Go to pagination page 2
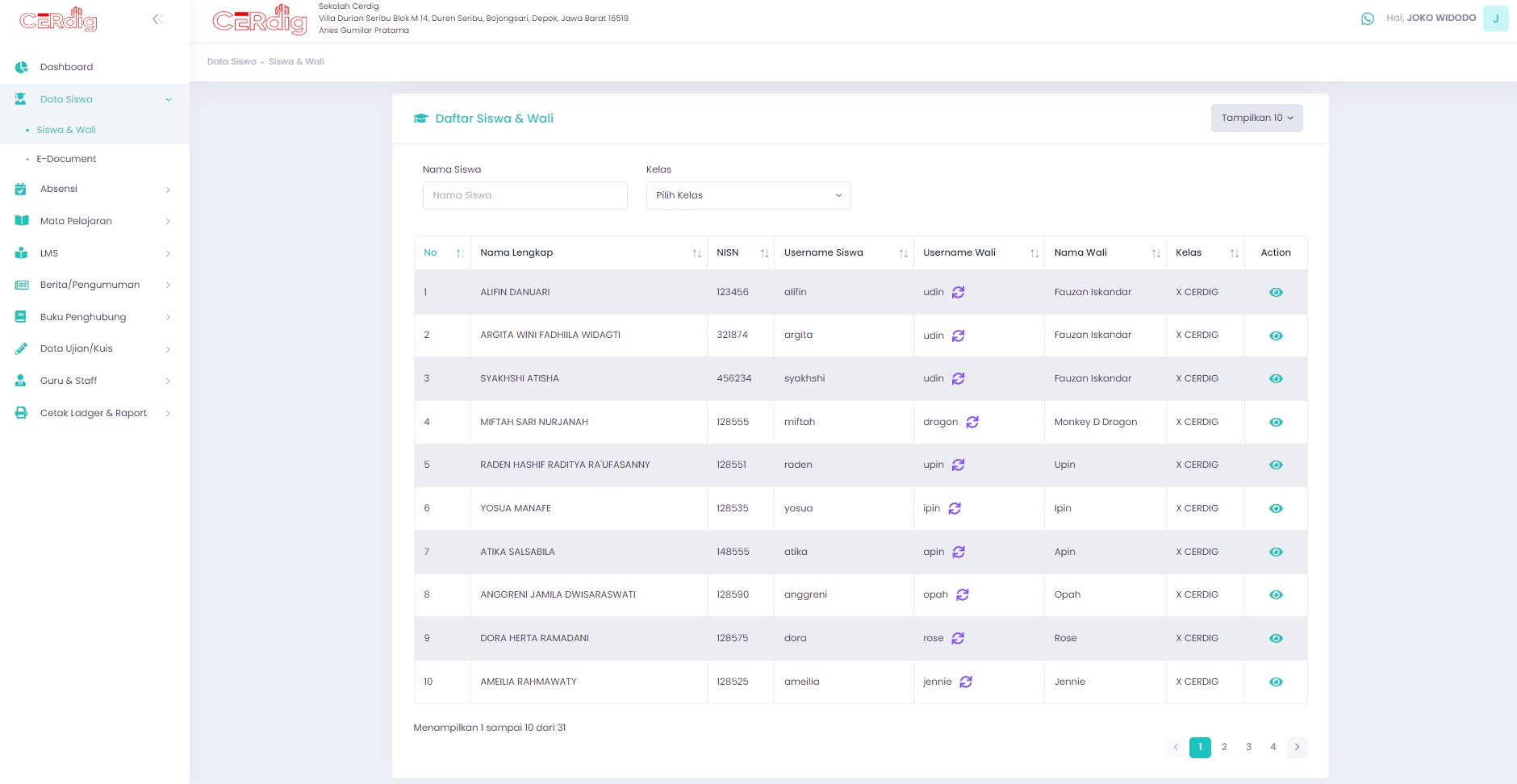The image size is (1517, 784). (x=1224, y=747)
